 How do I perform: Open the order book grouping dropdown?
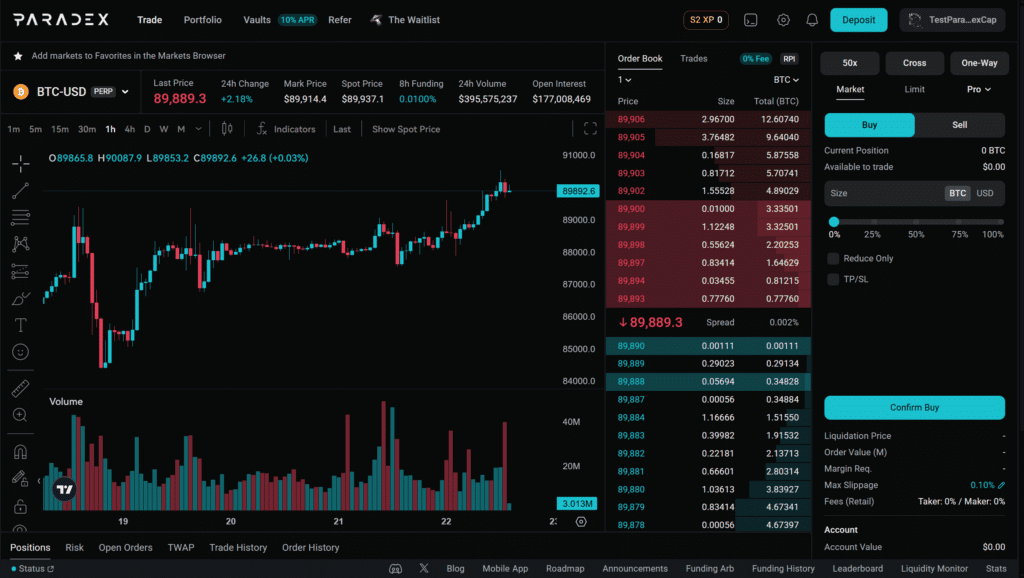tap(624, 80)
